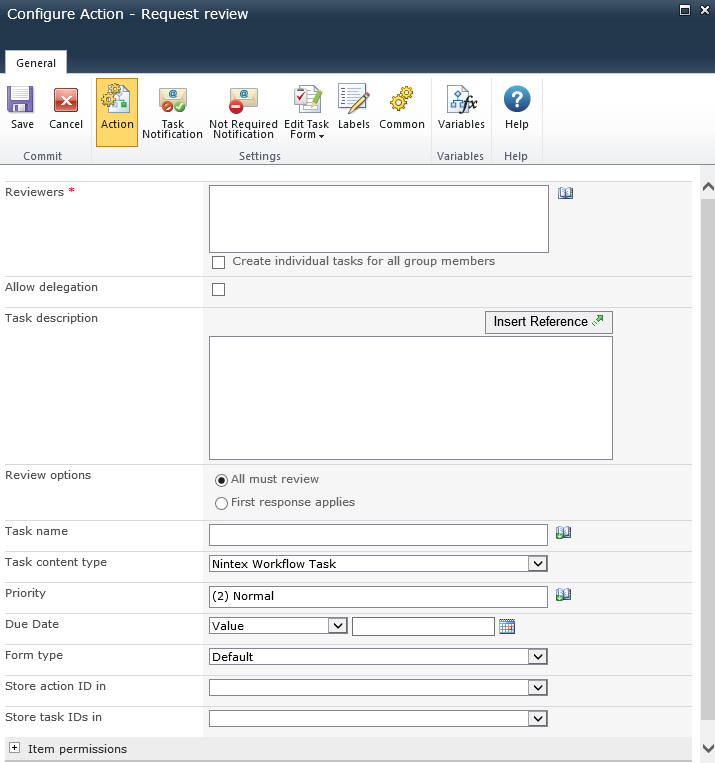
Task: Click the scrollbar down arrow
Action: 708,748
